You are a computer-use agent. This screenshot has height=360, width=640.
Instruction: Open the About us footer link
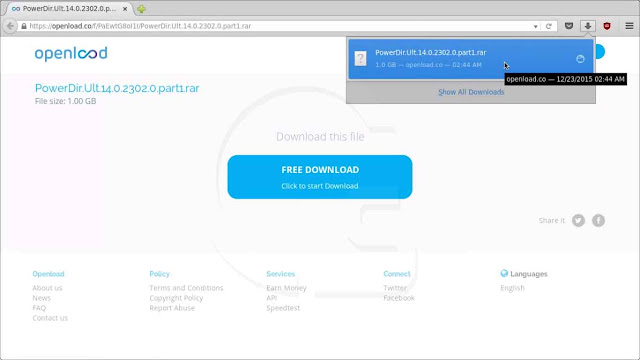[47, 288]
